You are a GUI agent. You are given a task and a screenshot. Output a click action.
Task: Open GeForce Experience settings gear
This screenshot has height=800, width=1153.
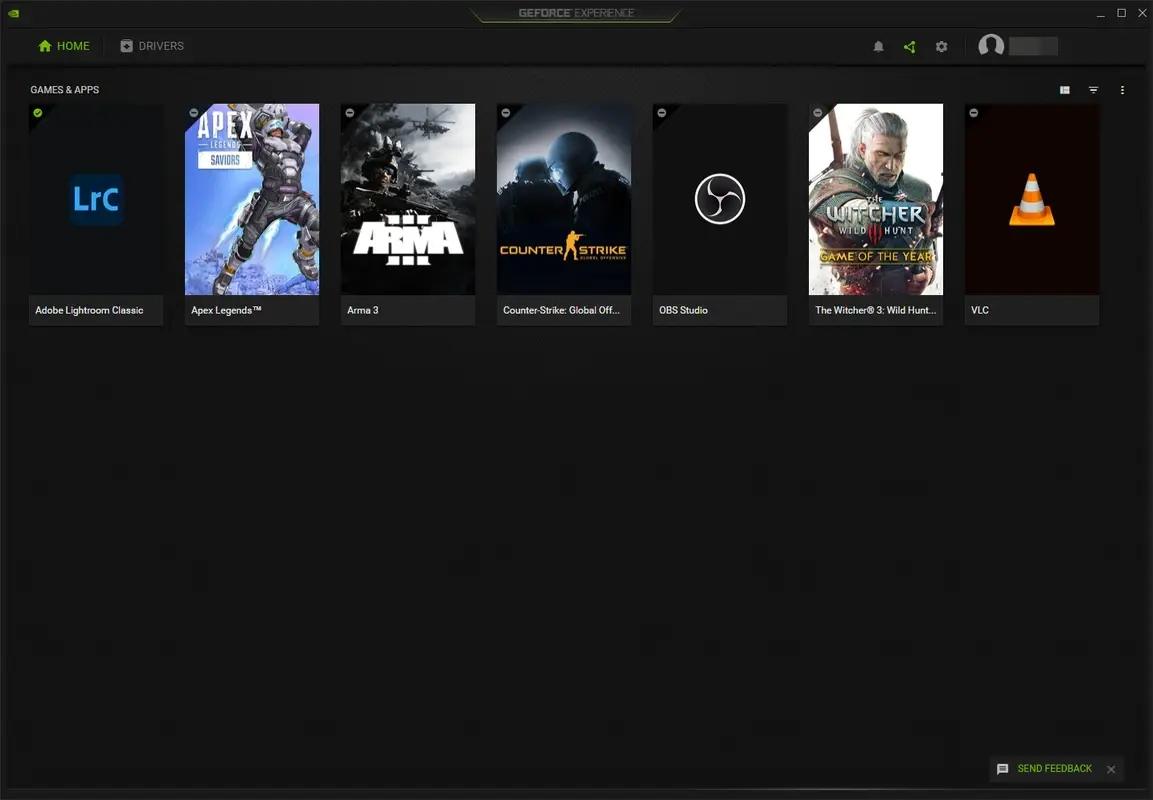[x=941, y=46]
